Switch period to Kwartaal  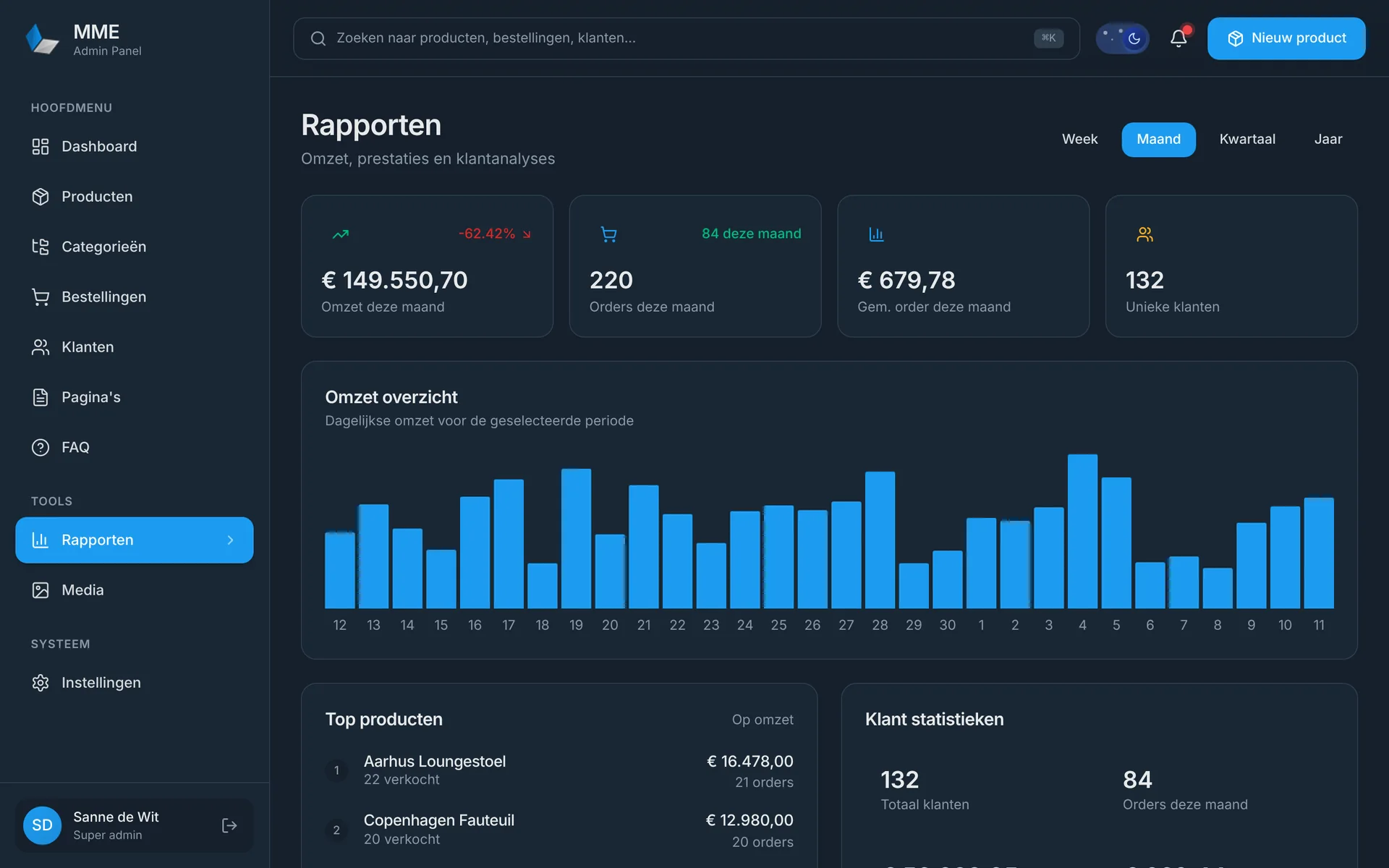pos(1247,140)
